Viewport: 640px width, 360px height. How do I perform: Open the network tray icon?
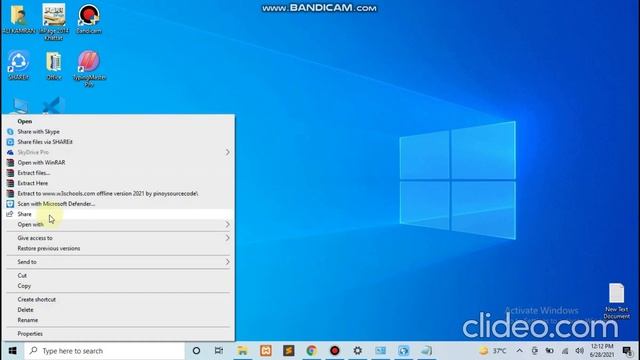(x=565, y=351)
